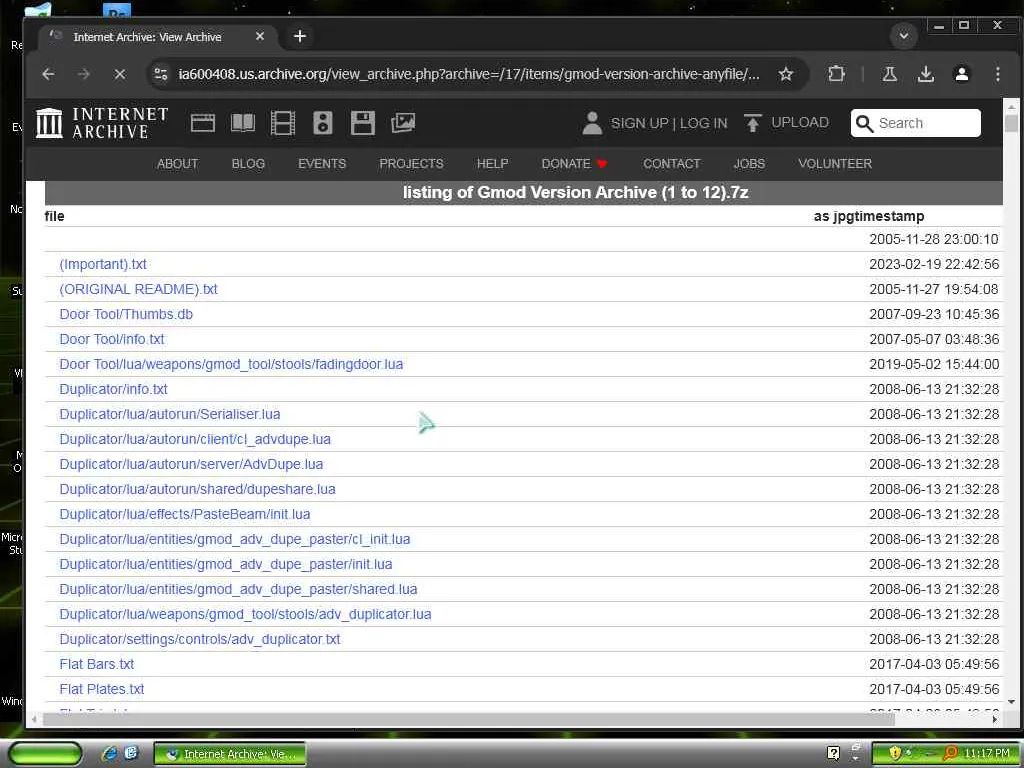Click the address bar URL
The image size is (1024, 768).
pyautogui.click(x=469, y=74)
